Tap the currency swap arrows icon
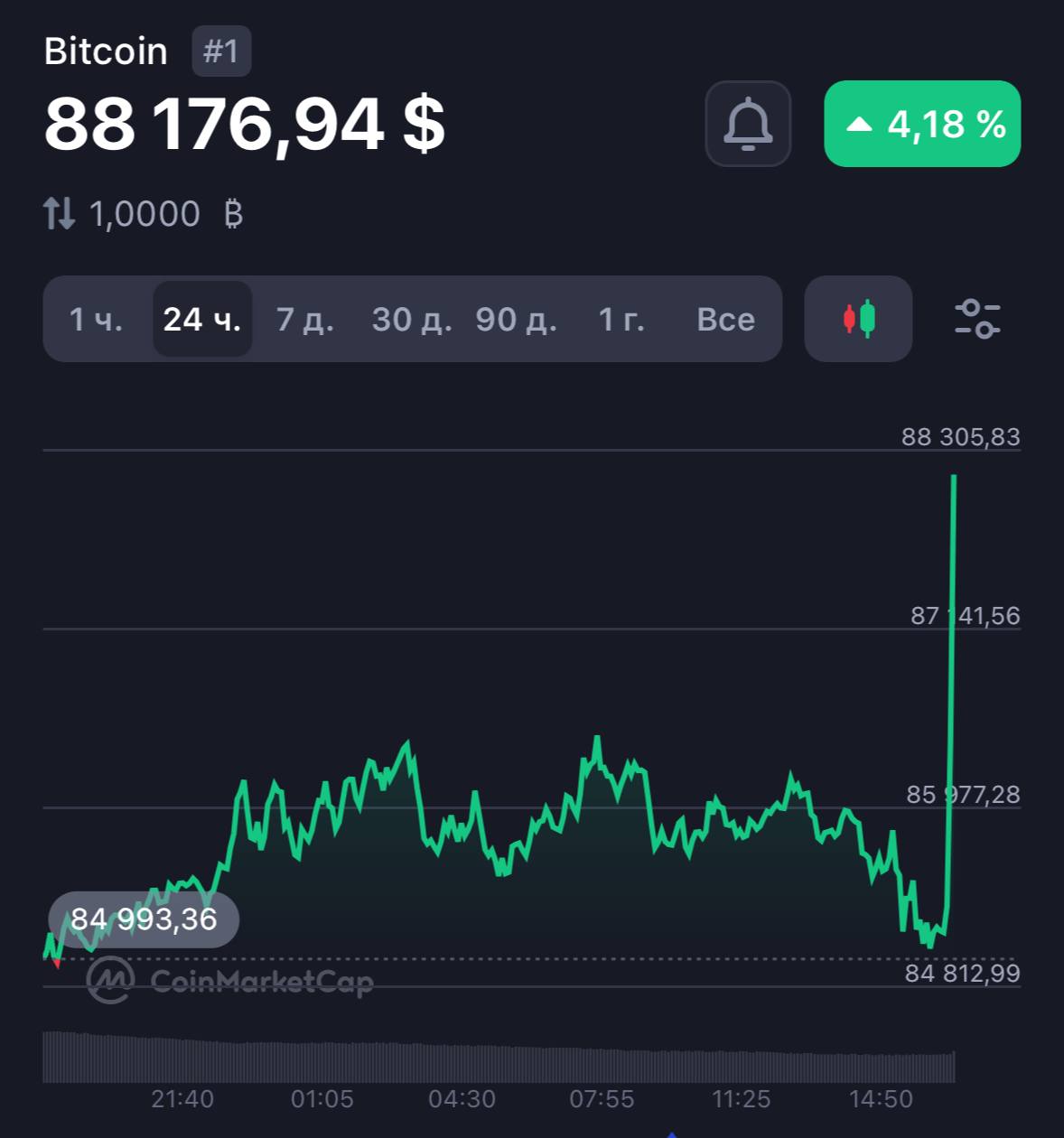The image size is (1064, 1138). point(60,213)
